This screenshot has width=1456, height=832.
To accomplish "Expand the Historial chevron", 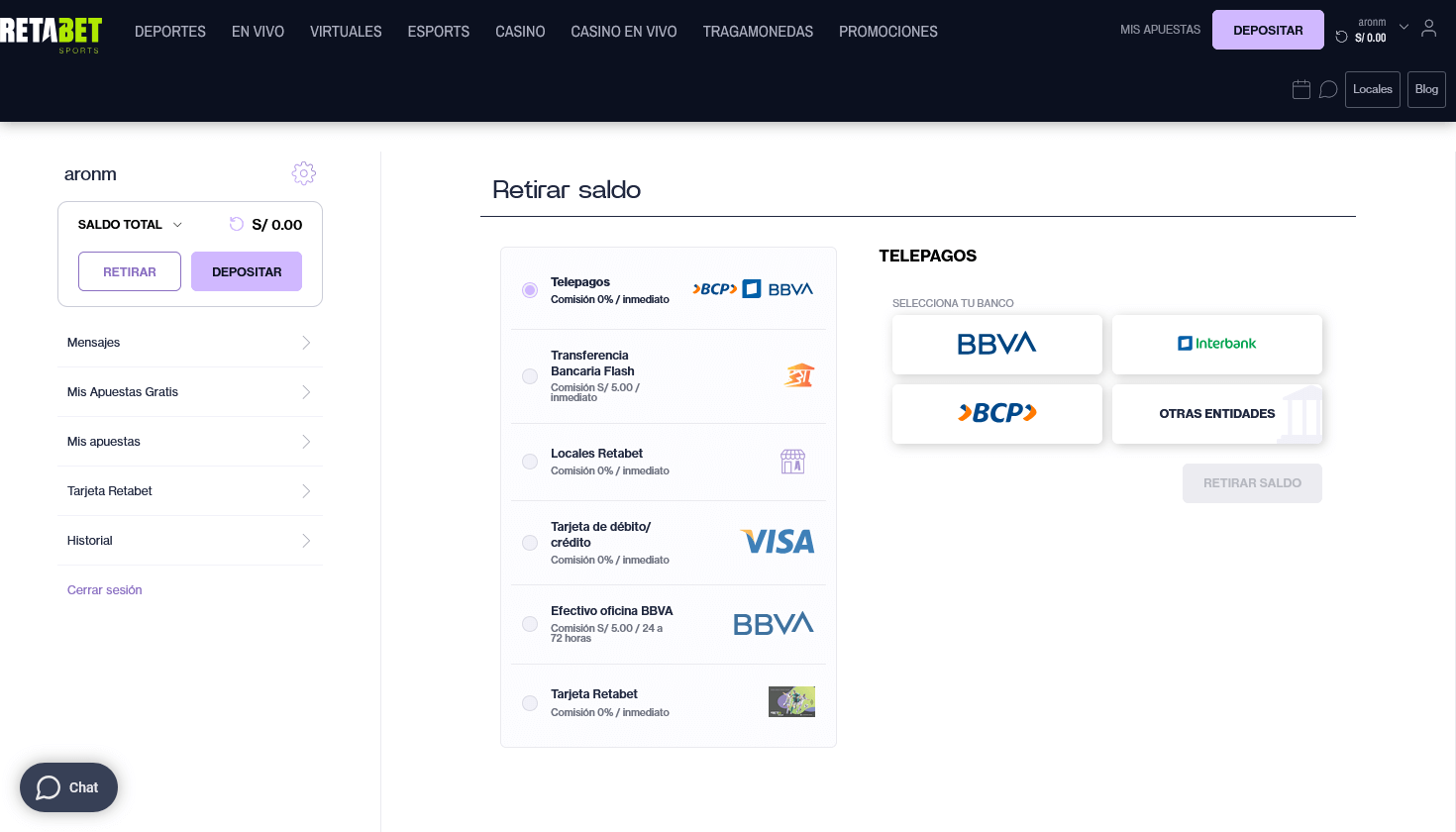I will click(306, 541).
